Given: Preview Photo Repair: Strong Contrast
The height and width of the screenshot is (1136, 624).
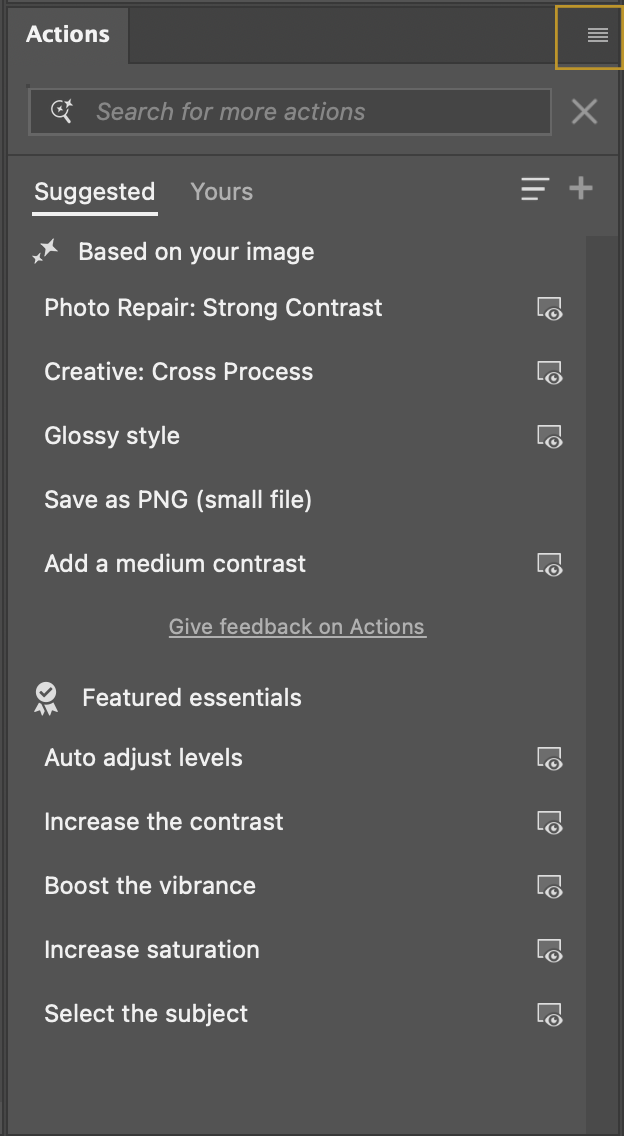Looking at the screenshot, I should point(549,309).
